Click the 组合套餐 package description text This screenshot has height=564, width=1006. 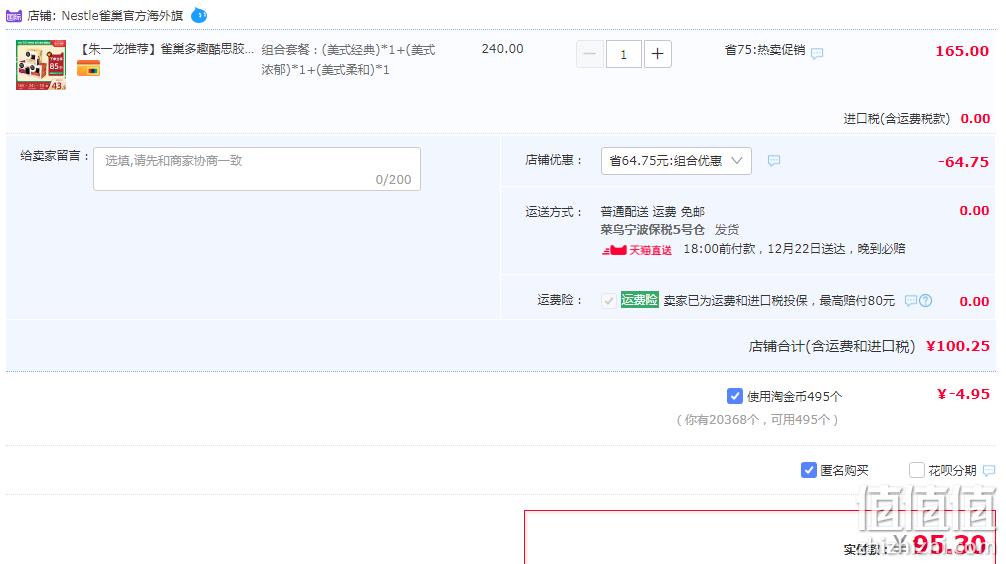click(348, 59)
